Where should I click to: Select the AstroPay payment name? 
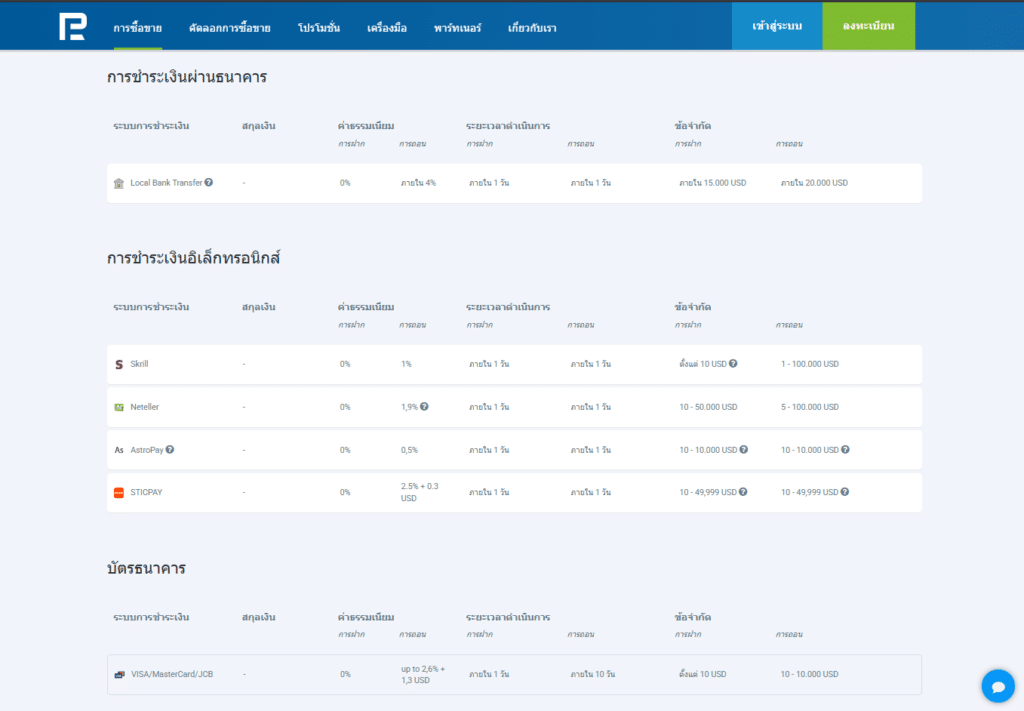click(x=147, y=450)
